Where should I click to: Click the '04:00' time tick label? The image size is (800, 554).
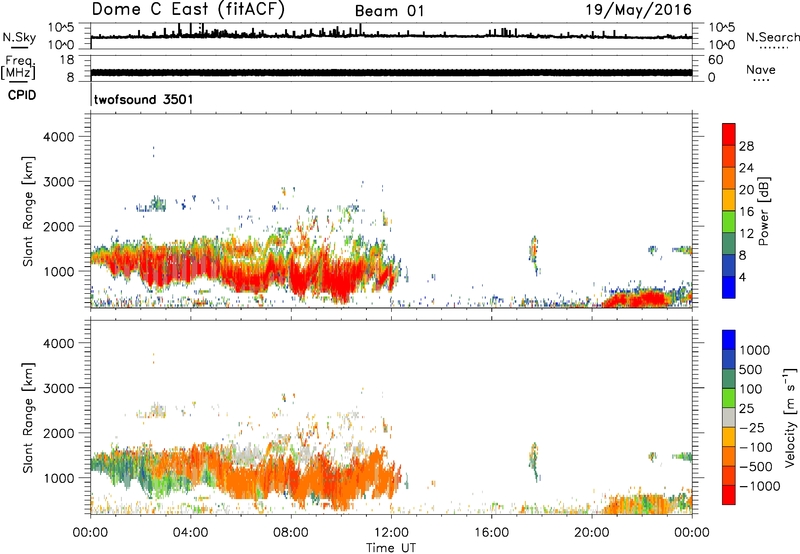coord(190,533)
